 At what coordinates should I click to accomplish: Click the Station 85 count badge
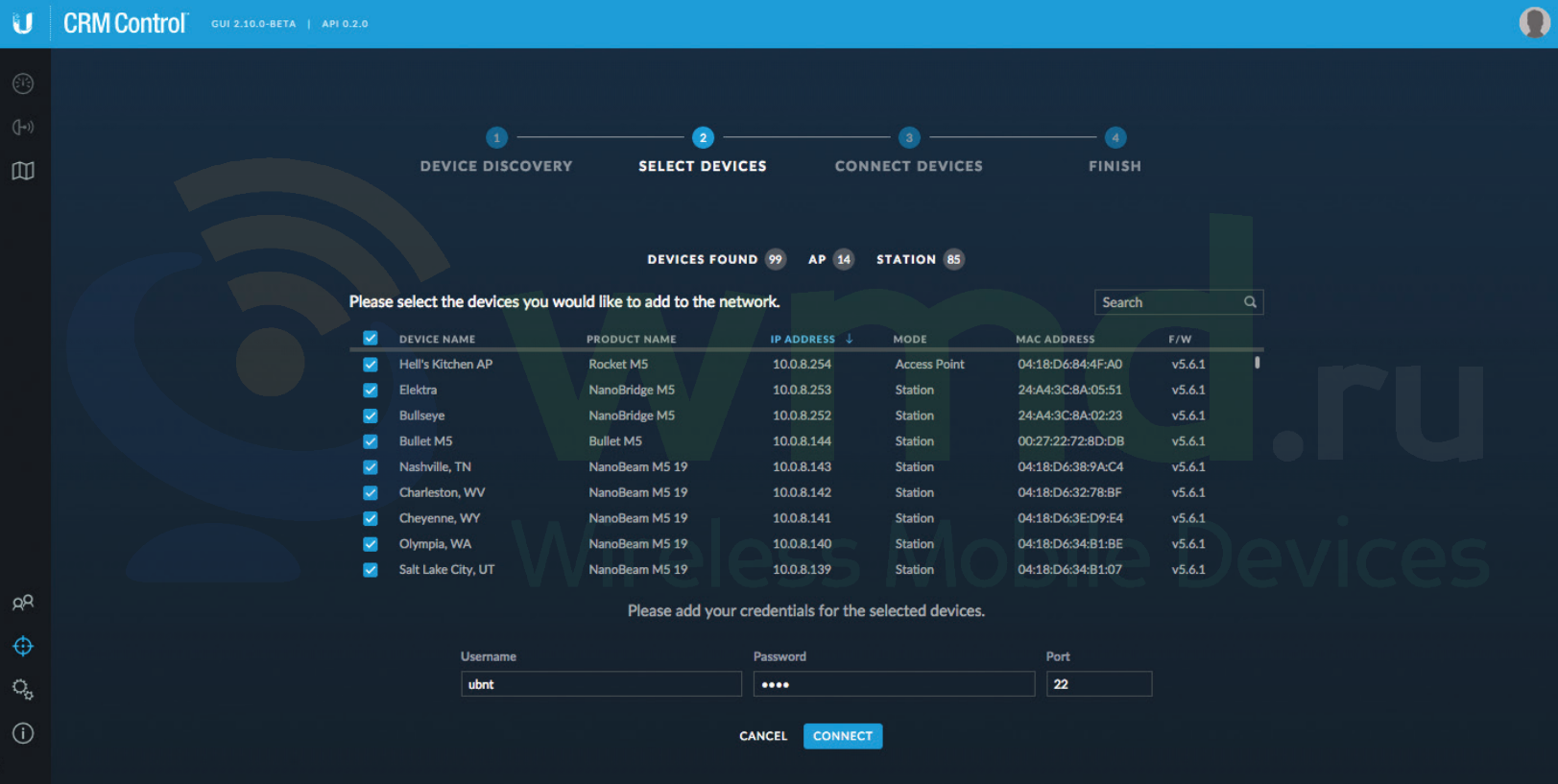click(953, 259)
